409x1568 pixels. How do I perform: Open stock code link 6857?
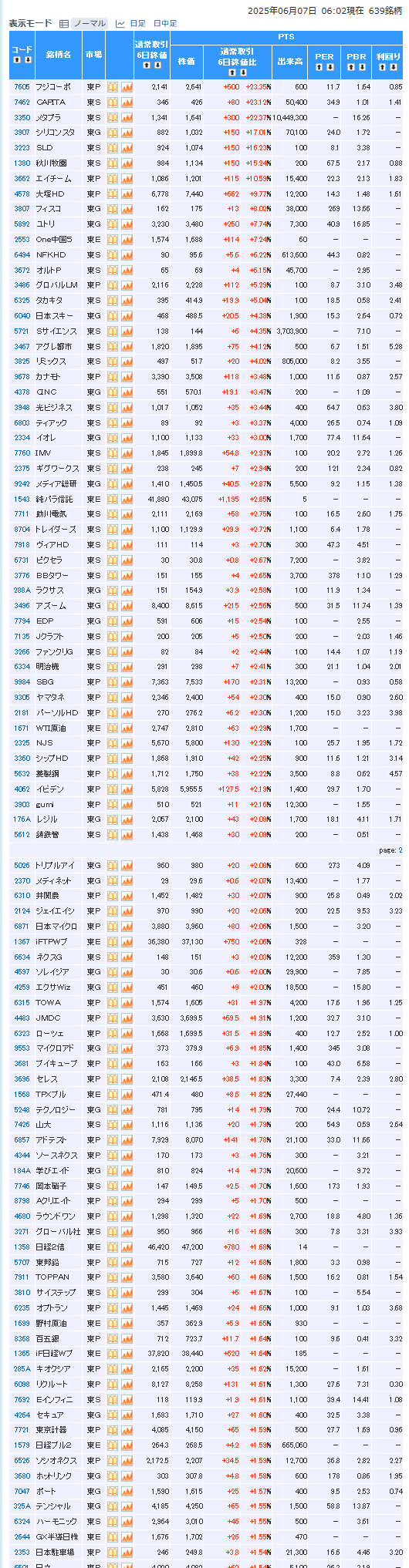[22, 1140]
